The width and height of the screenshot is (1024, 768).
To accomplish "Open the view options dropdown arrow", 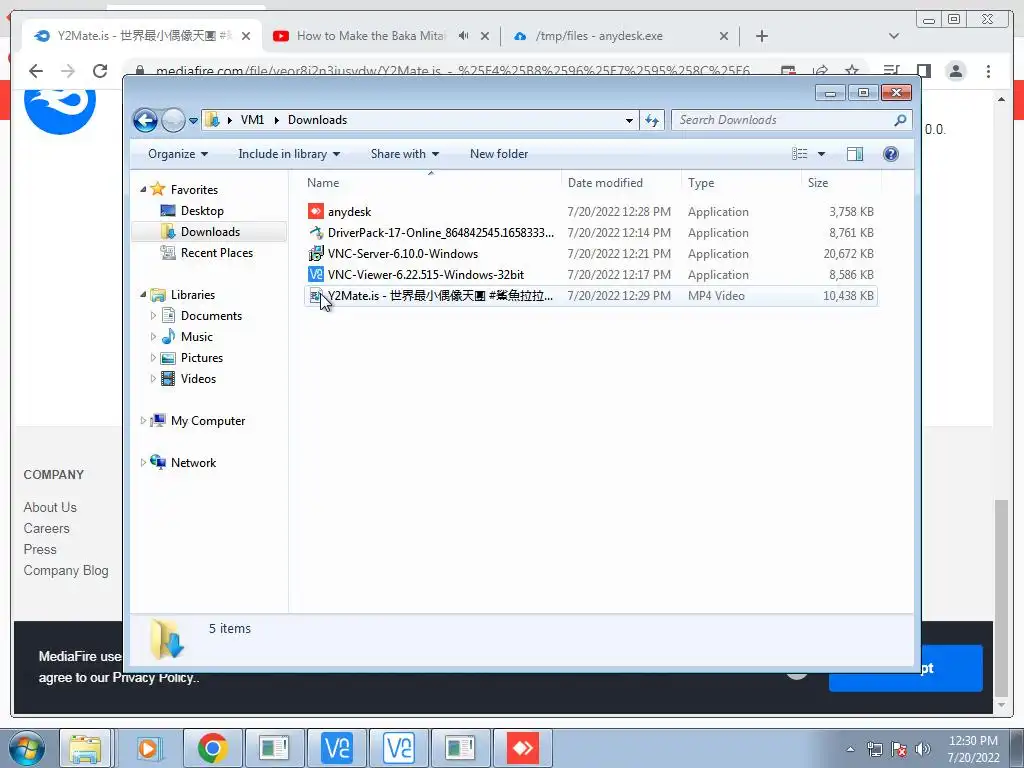I will coord(822,154).
